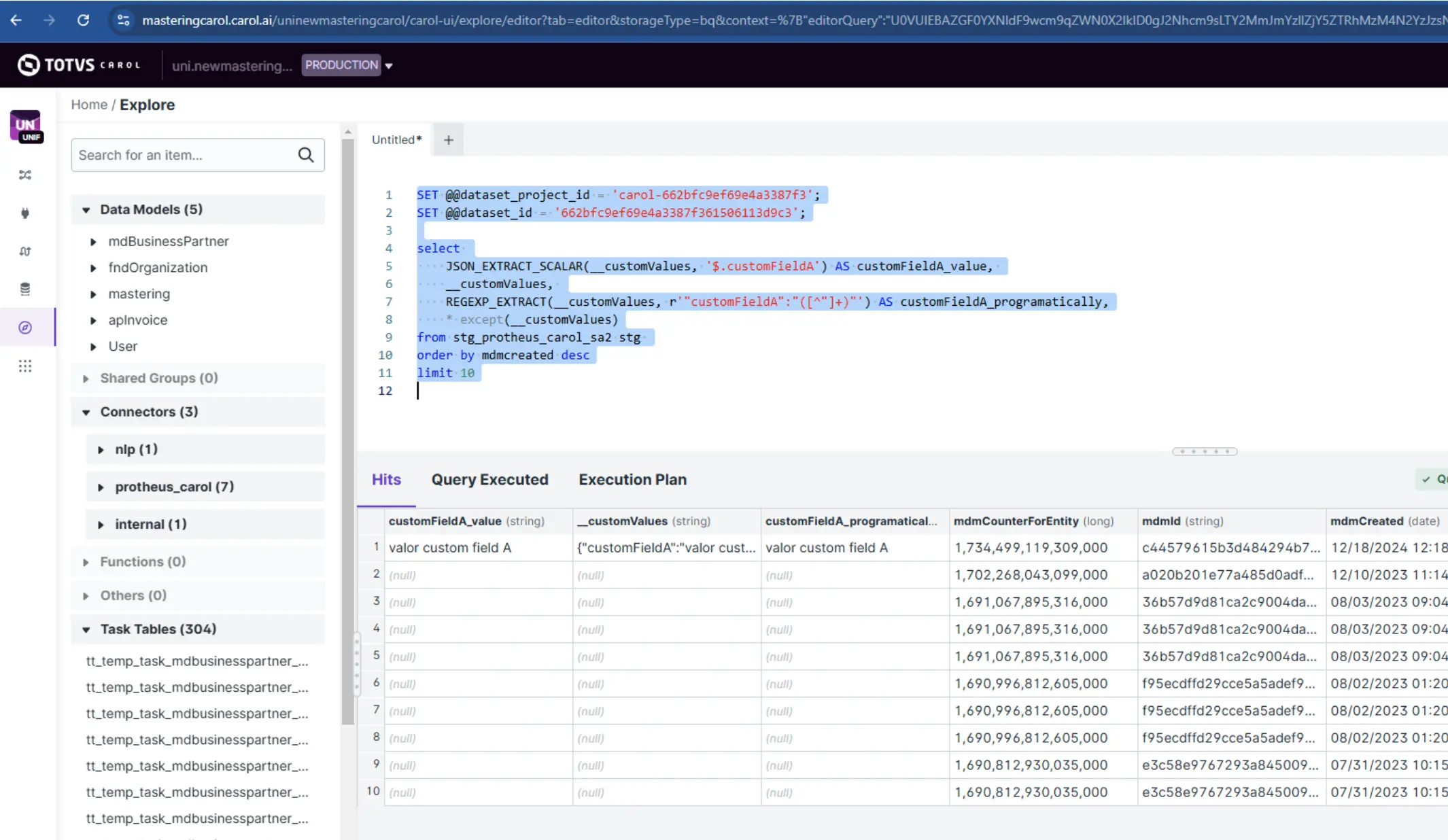Reload the page with refresh icon

(x=83, y=20)
